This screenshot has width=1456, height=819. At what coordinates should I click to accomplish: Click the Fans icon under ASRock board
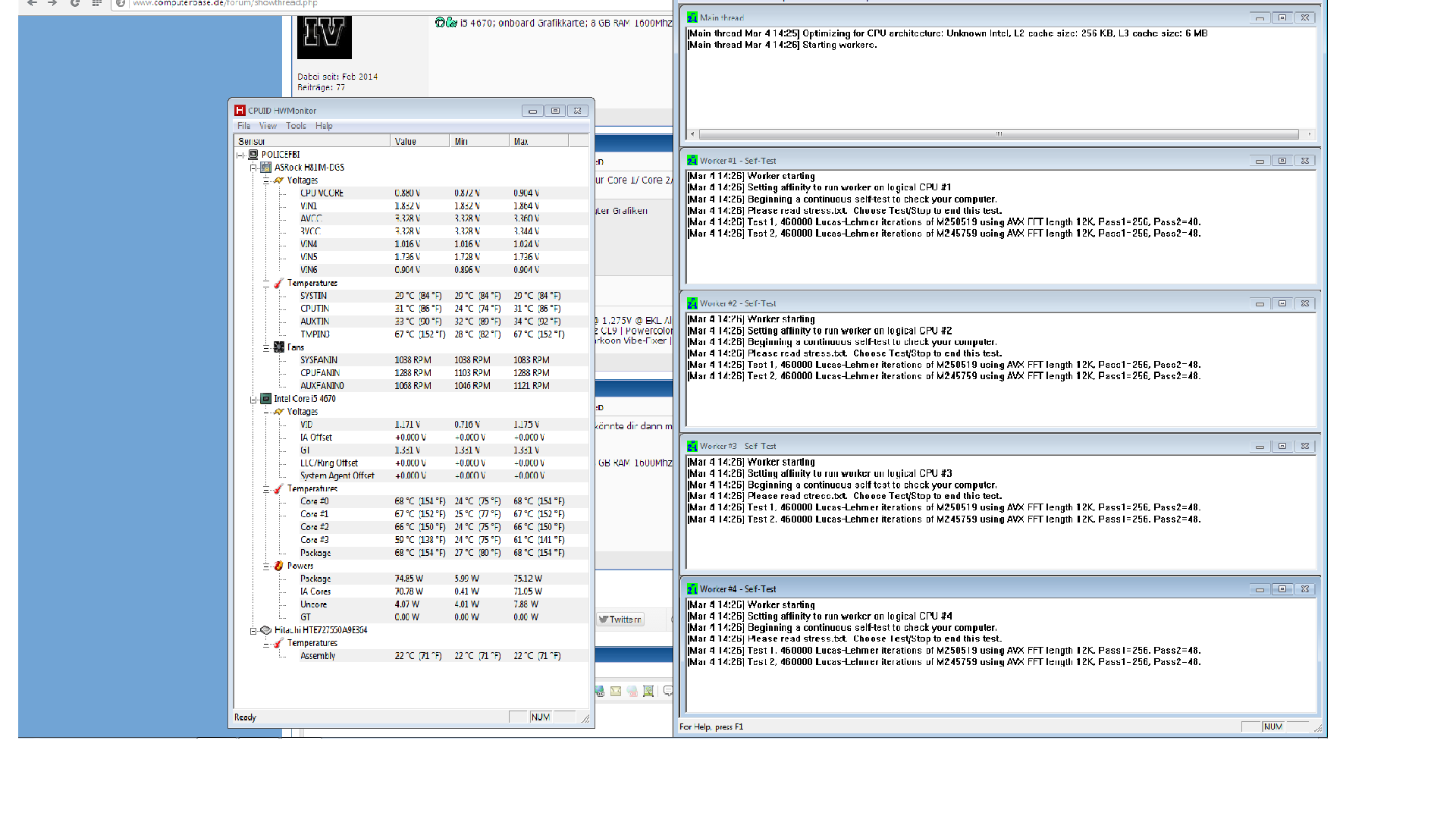(x=279, y=347)
